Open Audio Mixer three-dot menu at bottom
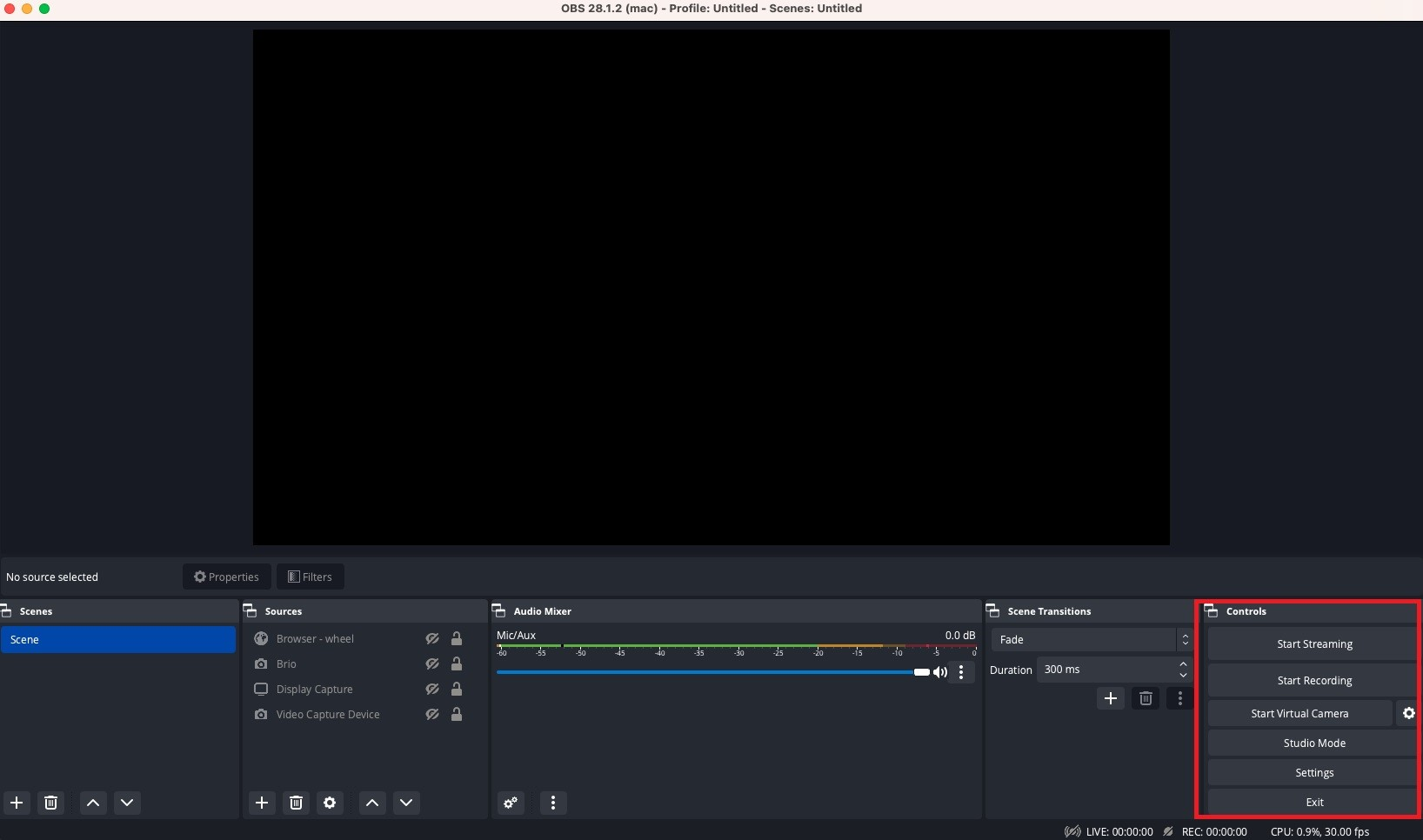Screen dimensions: 1423x840 (x=553, y=803)
